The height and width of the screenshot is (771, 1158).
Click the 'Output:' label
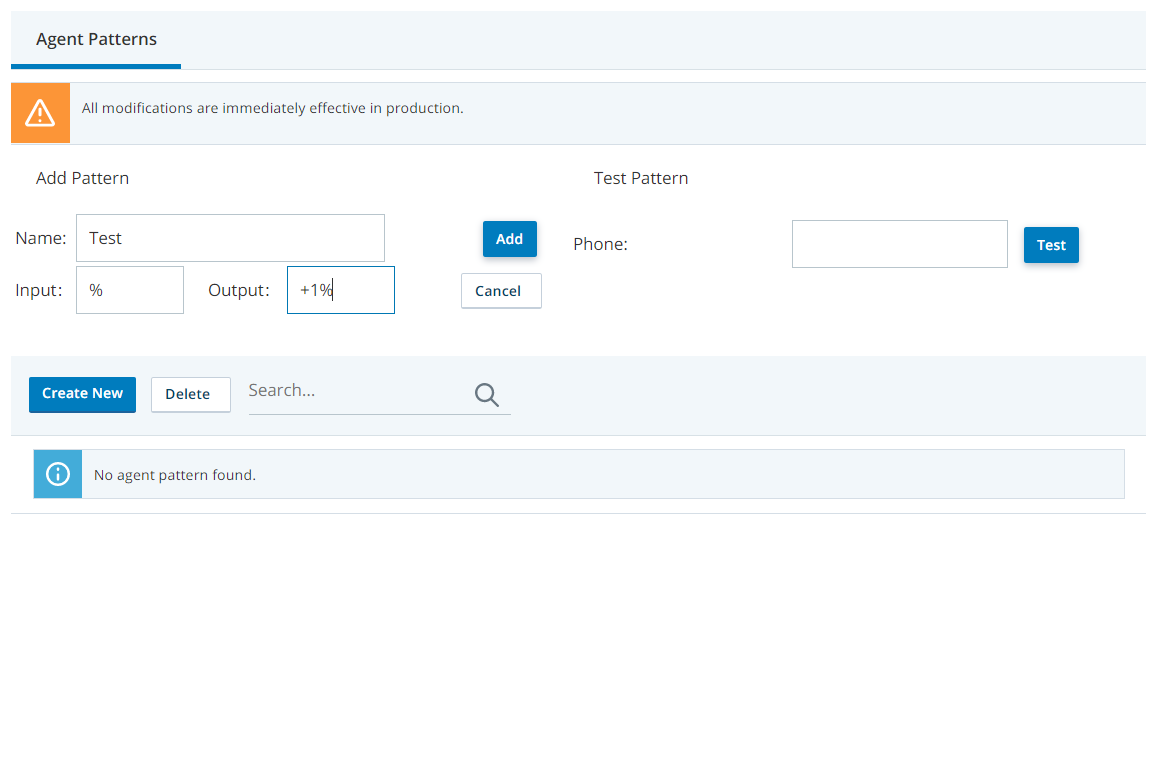tap(239, 290)
